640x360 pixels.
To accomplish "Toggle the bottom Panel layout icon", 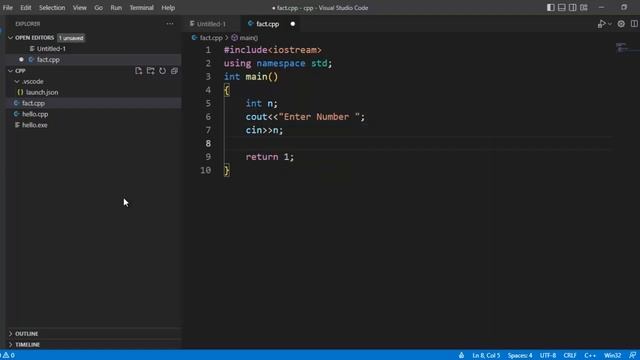I will pos(562,7).
